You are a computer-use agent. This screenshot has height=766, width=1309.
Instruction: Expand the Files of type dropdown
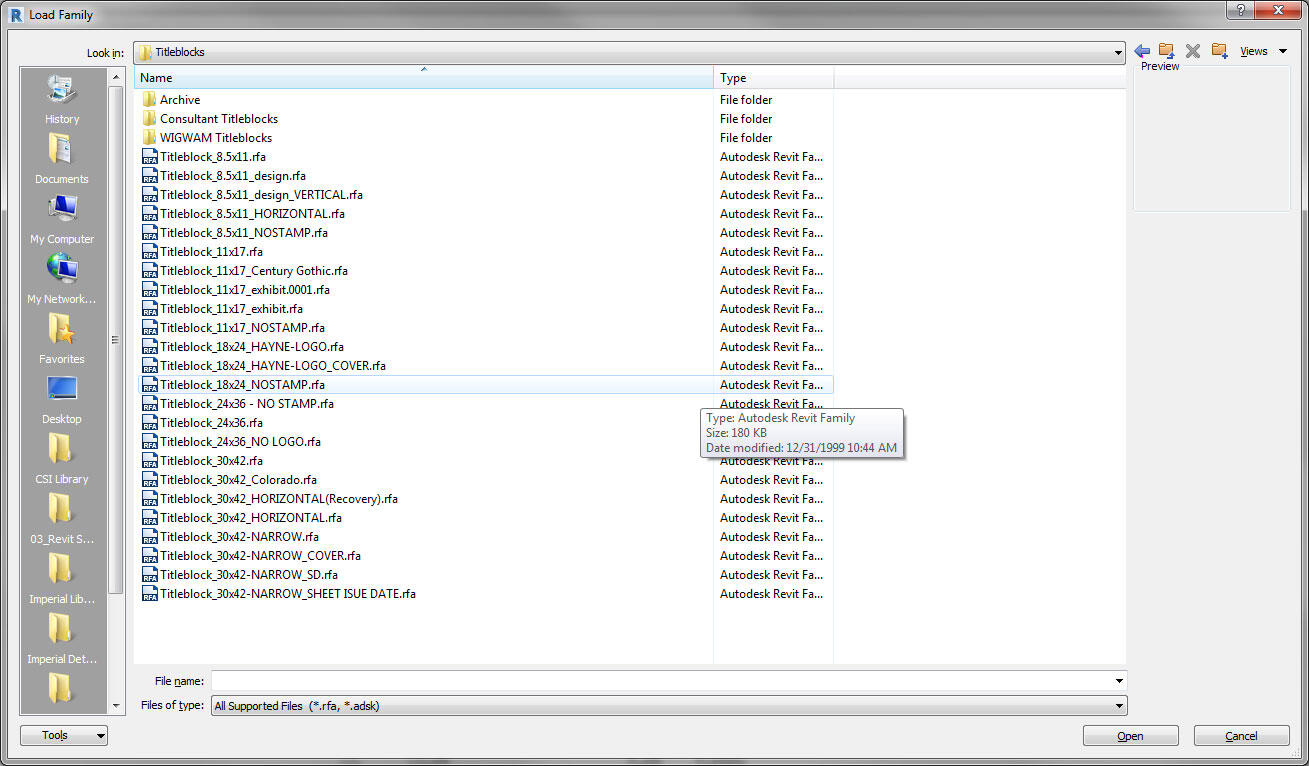pos(1118,706)
